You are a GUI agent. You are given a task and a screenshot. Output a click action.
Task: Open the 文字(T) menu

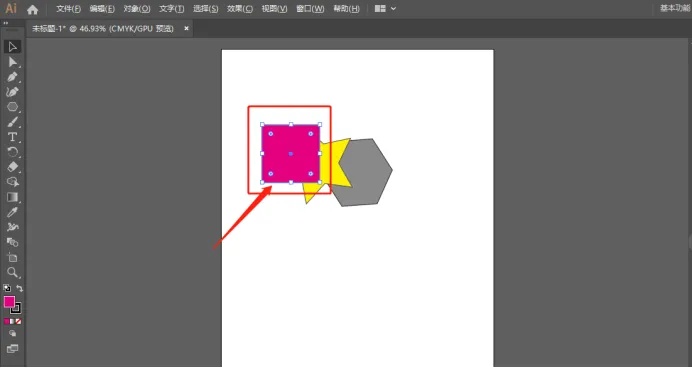pos(172,9)
